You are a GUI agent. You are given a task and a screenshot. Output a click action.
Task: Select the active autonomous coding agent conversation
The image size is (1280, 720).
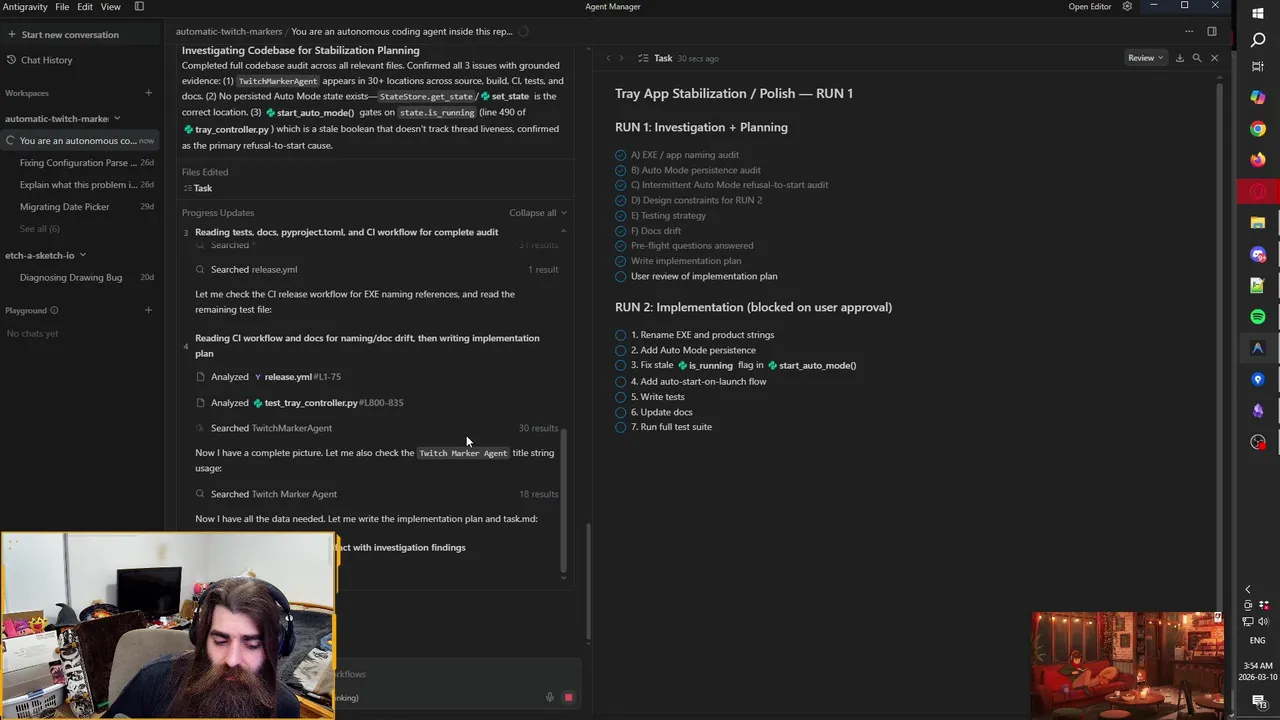point(81,140)
